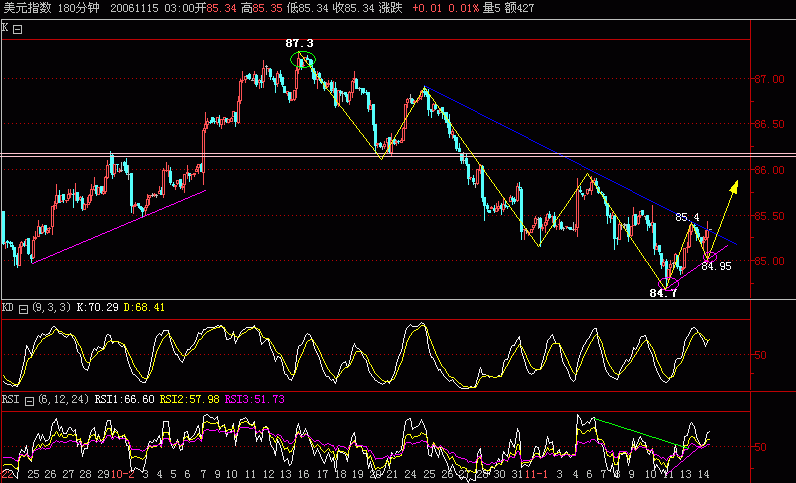Click the KD label in the indicator header

tap(8, 308)
